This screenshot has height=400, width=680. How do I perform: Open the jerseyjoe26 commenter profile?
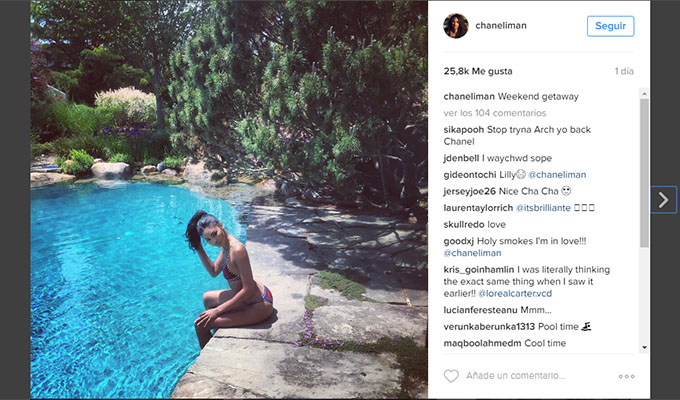click(x=469, y=191)
